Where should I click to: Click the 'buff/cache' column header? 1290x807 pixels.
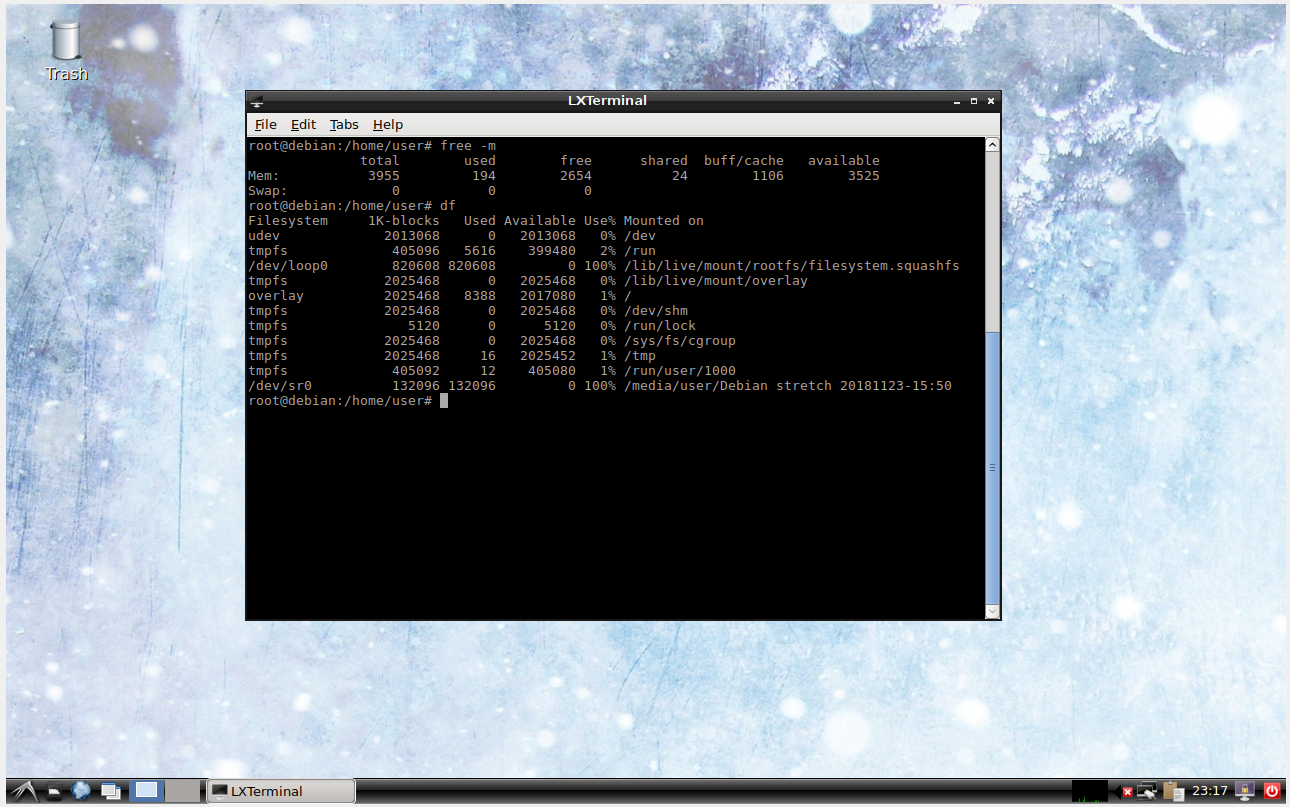(x=744, y=161)
